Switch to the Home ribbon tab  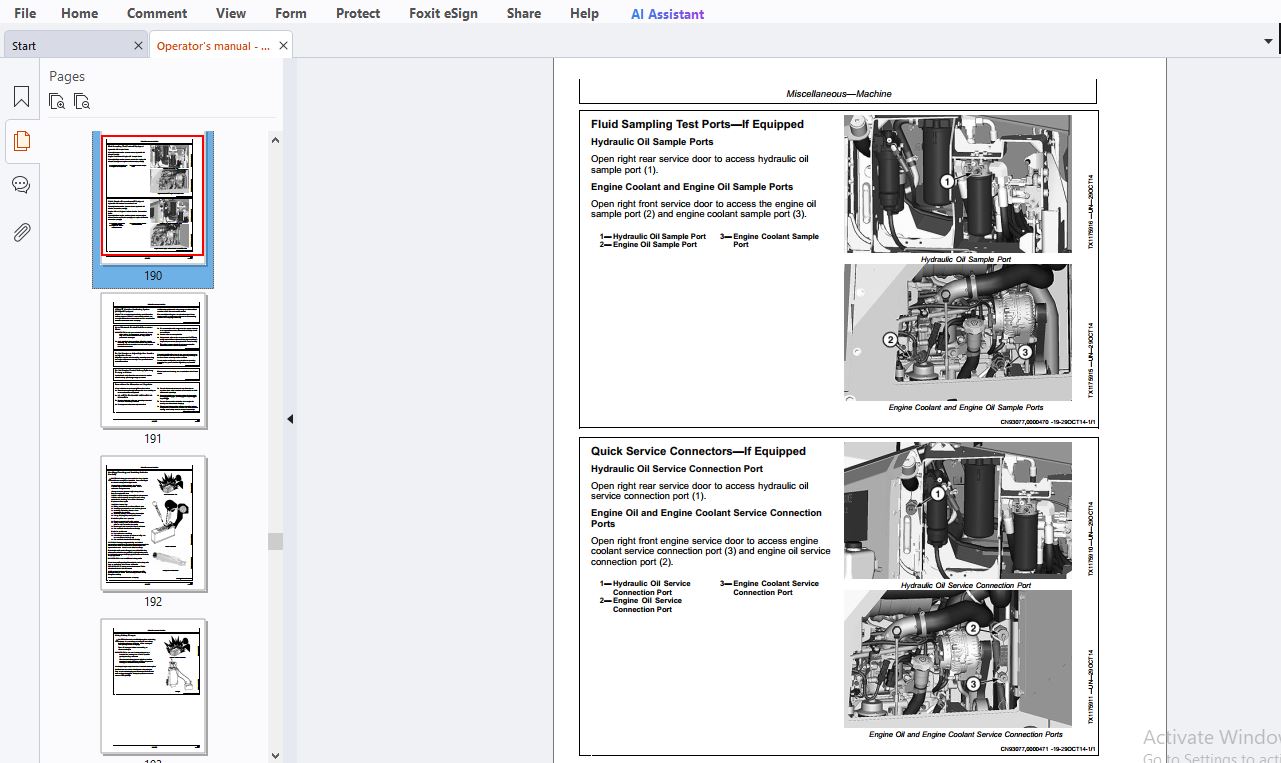coord(80,13)
